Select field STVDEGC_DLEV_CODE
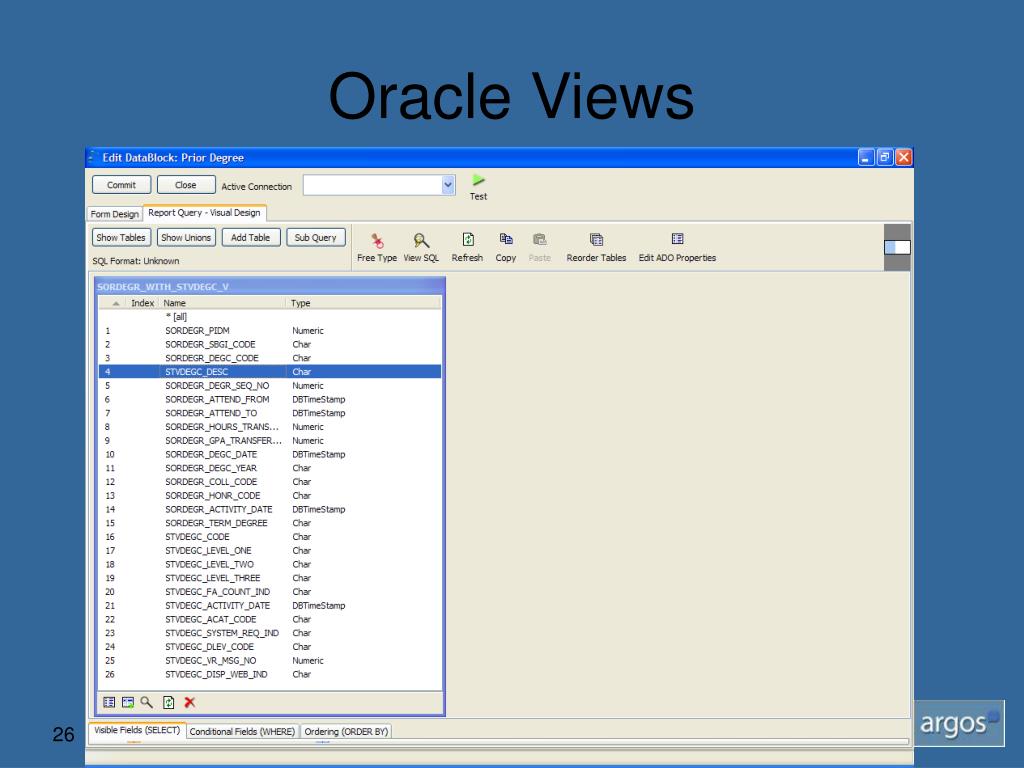 (x=270, y=647)
